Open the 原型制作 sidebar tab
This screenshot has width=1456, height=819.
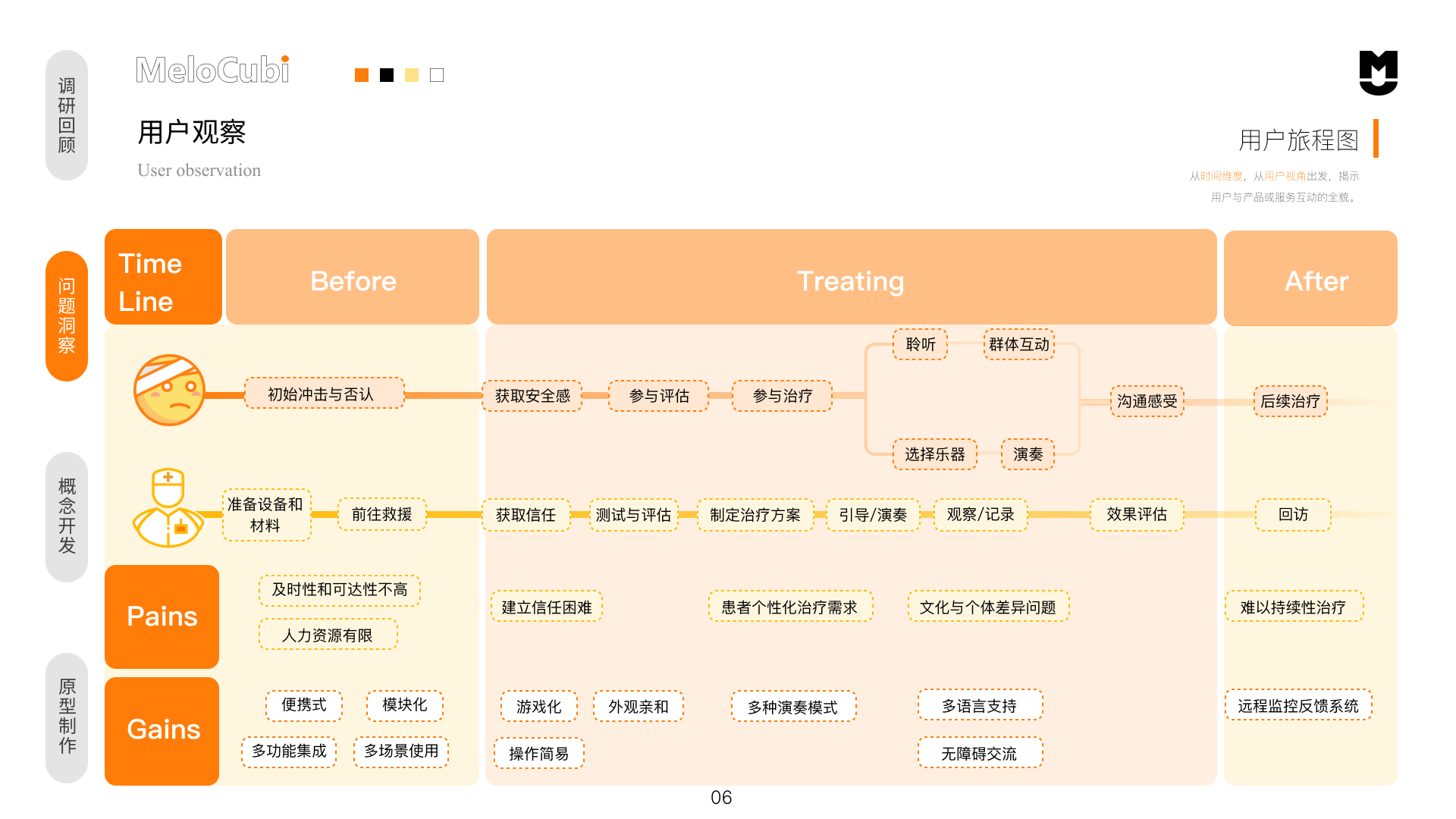(x=67, y=717)
